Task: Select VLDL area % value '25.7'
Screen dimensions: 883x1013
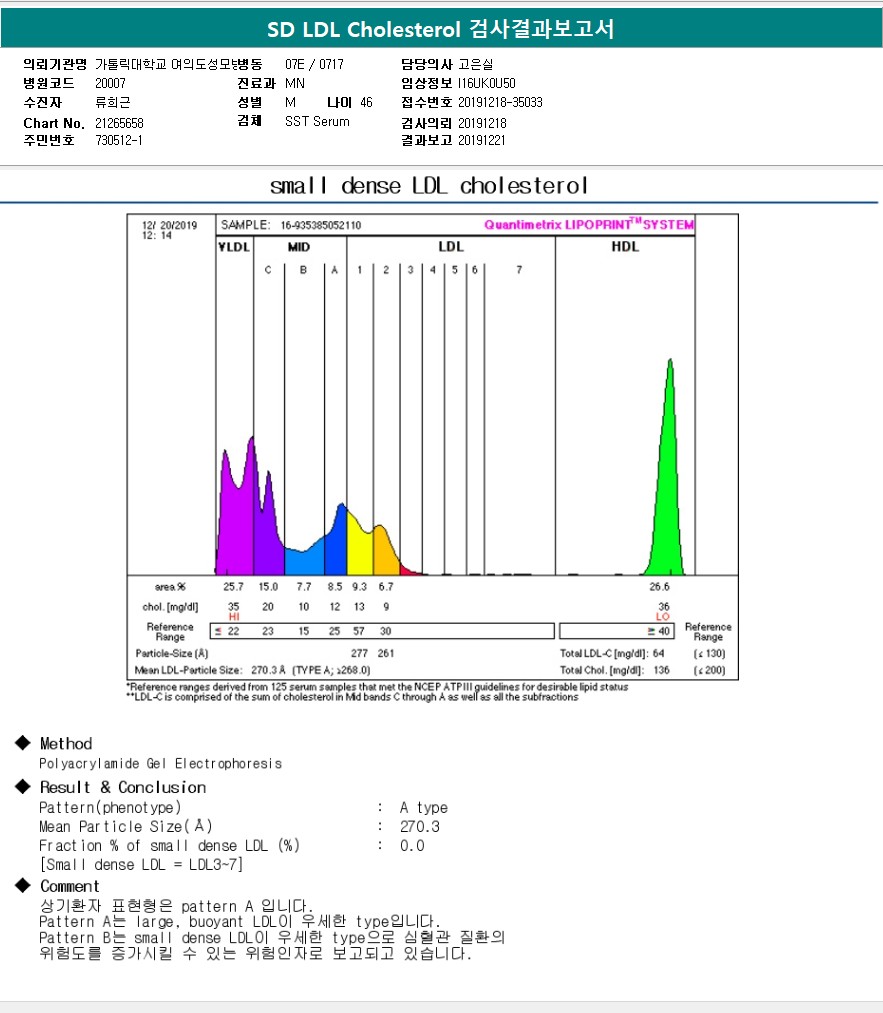Action: (x=233, y=587)
